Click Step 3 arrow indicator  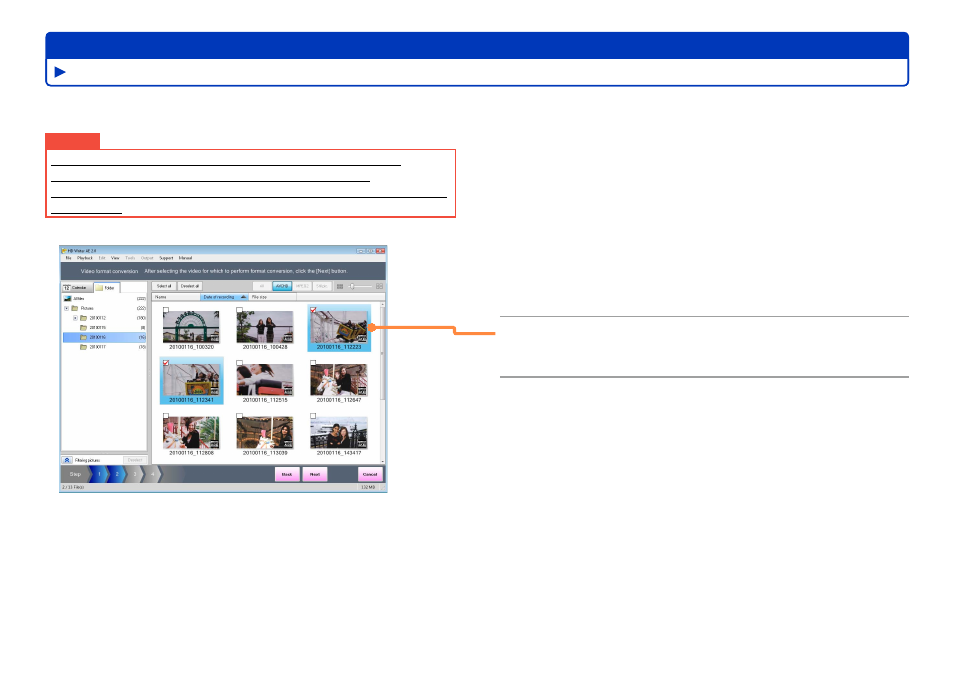click(x=135, y=474)
